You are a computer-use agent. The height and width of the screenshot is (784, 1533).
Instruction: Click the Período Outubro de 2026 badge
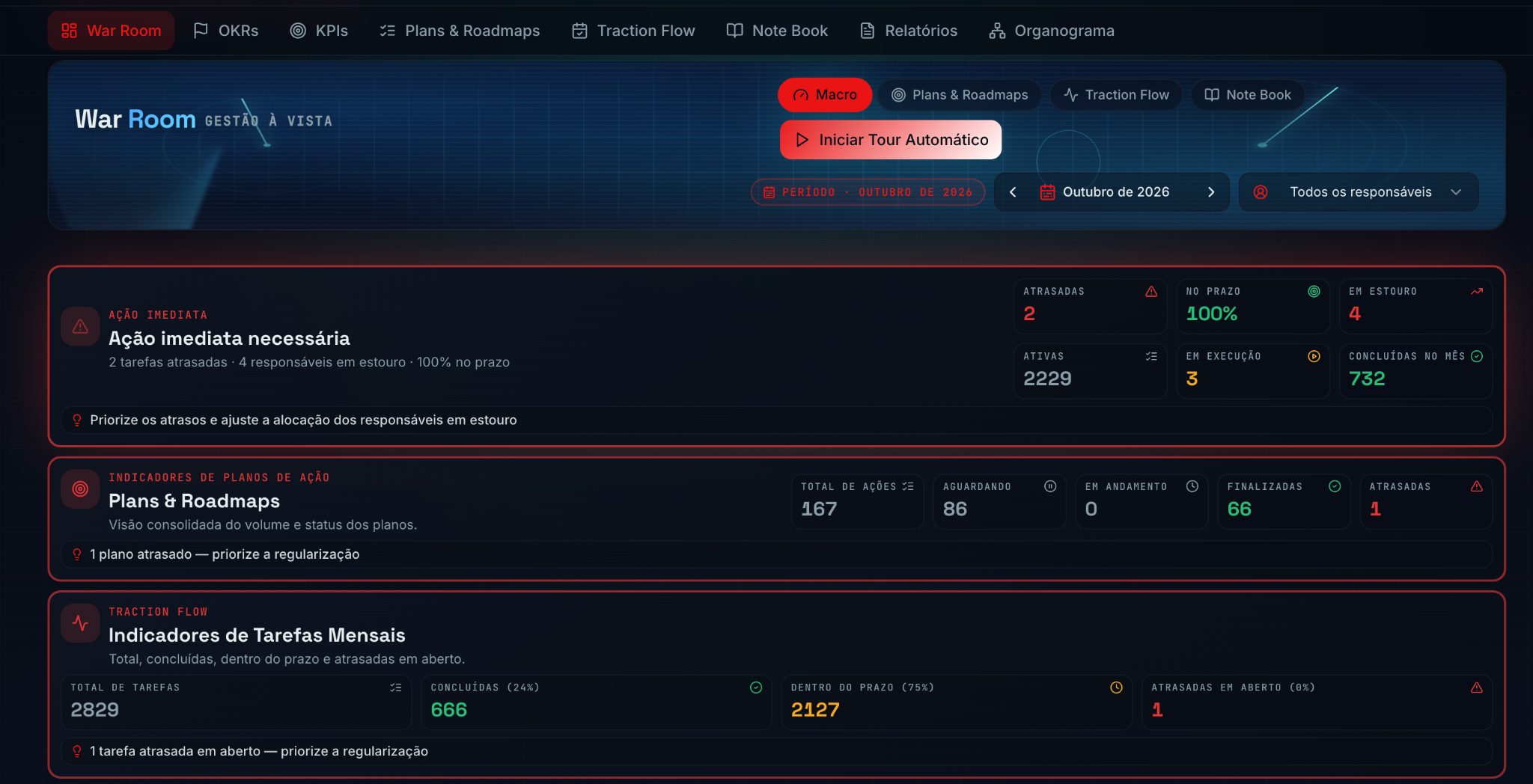click(868, 192)
